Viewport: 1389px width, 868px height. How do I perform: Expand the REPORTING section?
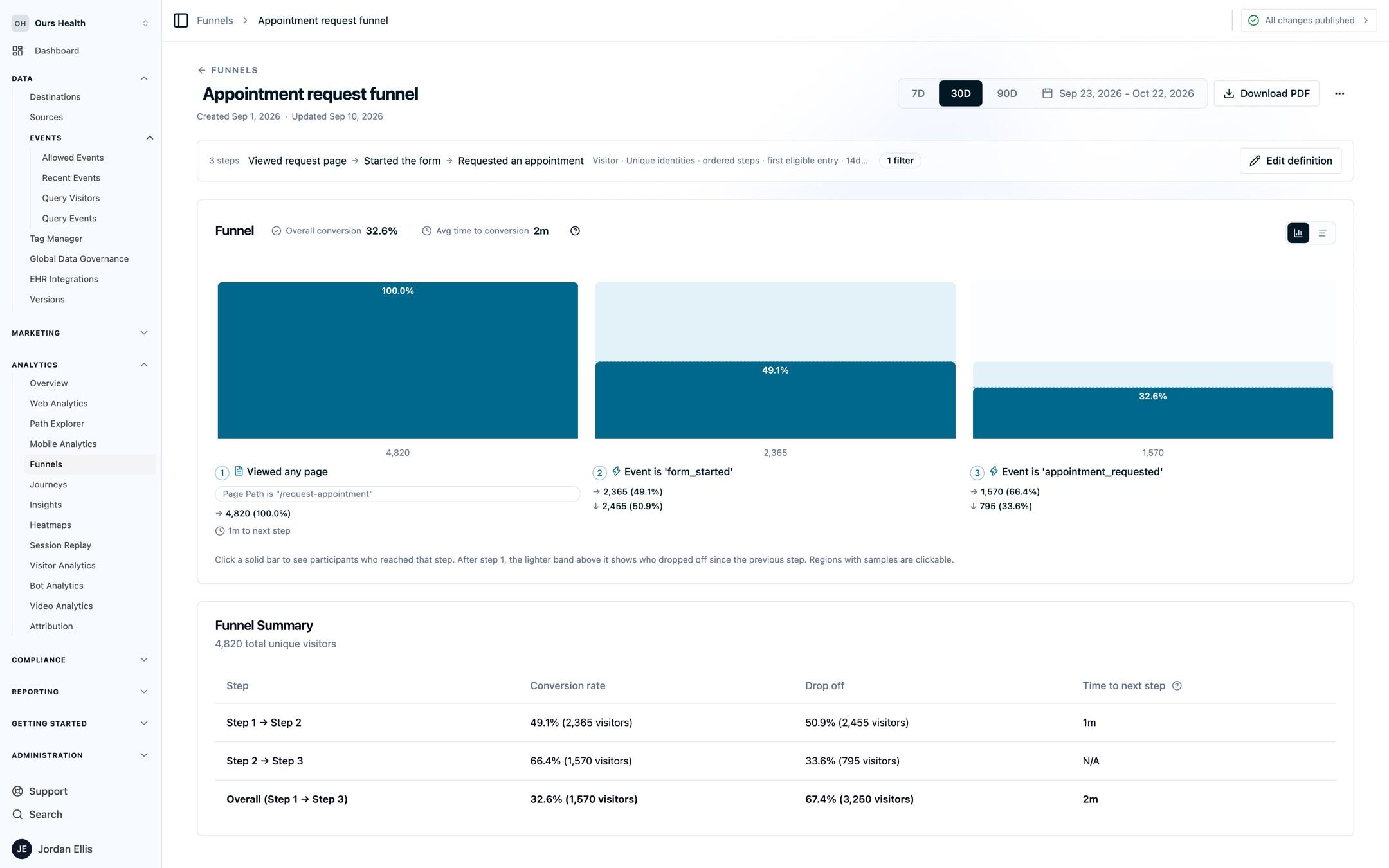click(144, 691)
